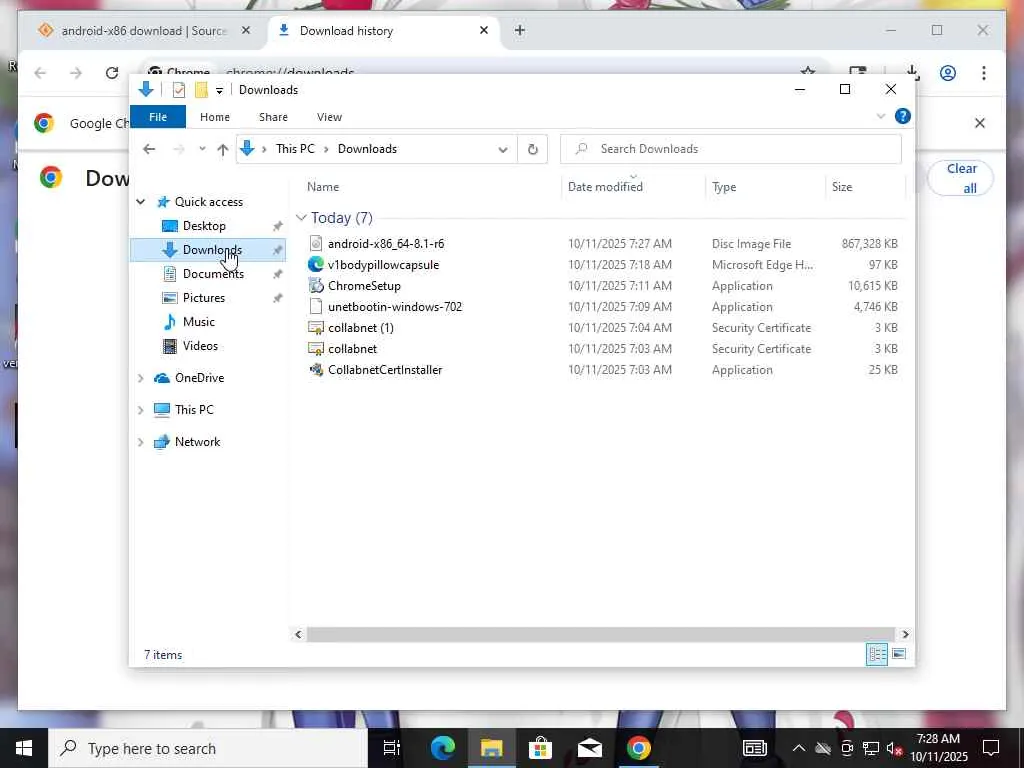This screenshot has width=1024, height=768.
Task: Open Mail app from the taskbar
Action: 589,748
